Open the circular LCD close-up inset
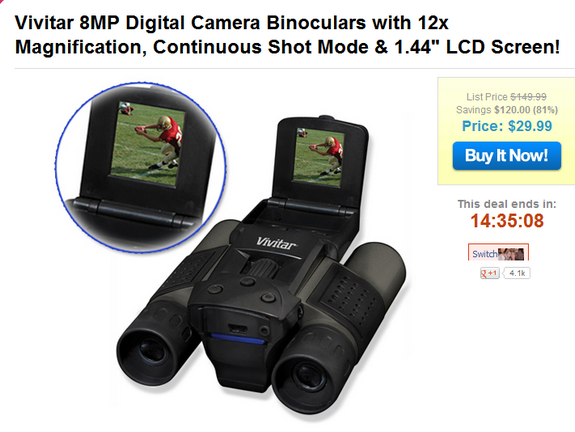575x432 pixels. [140, 168]
